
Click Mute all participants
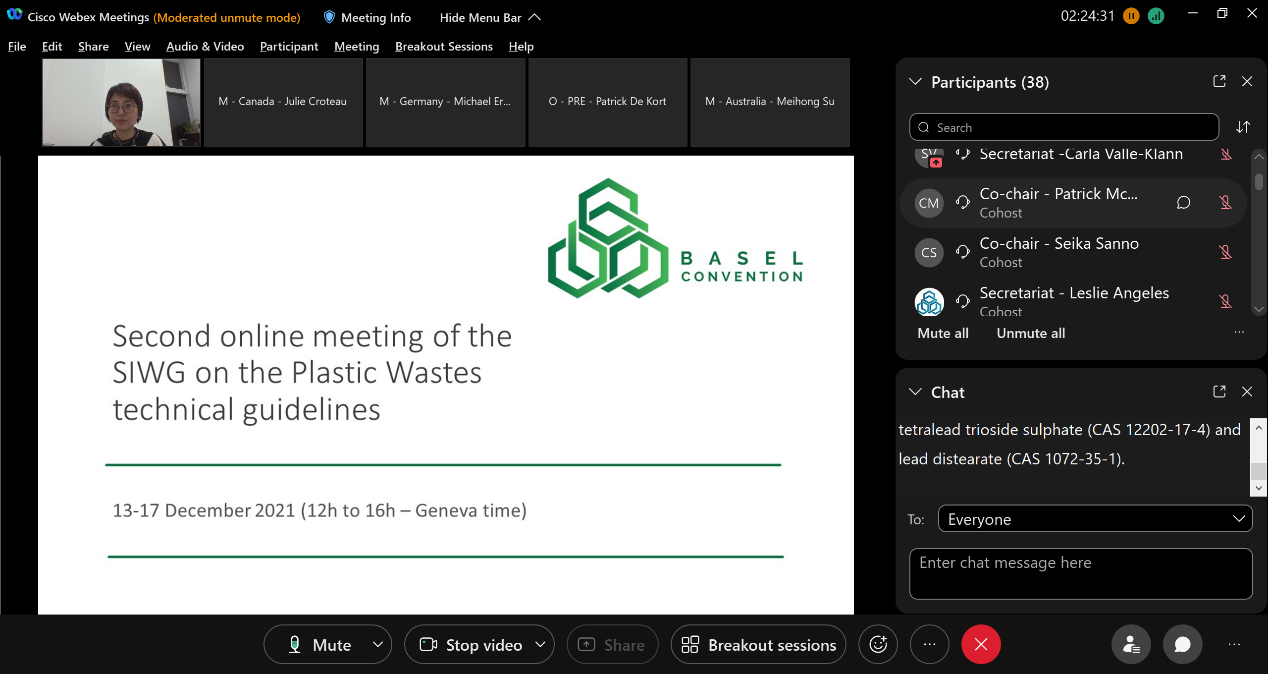click(942, 333)
